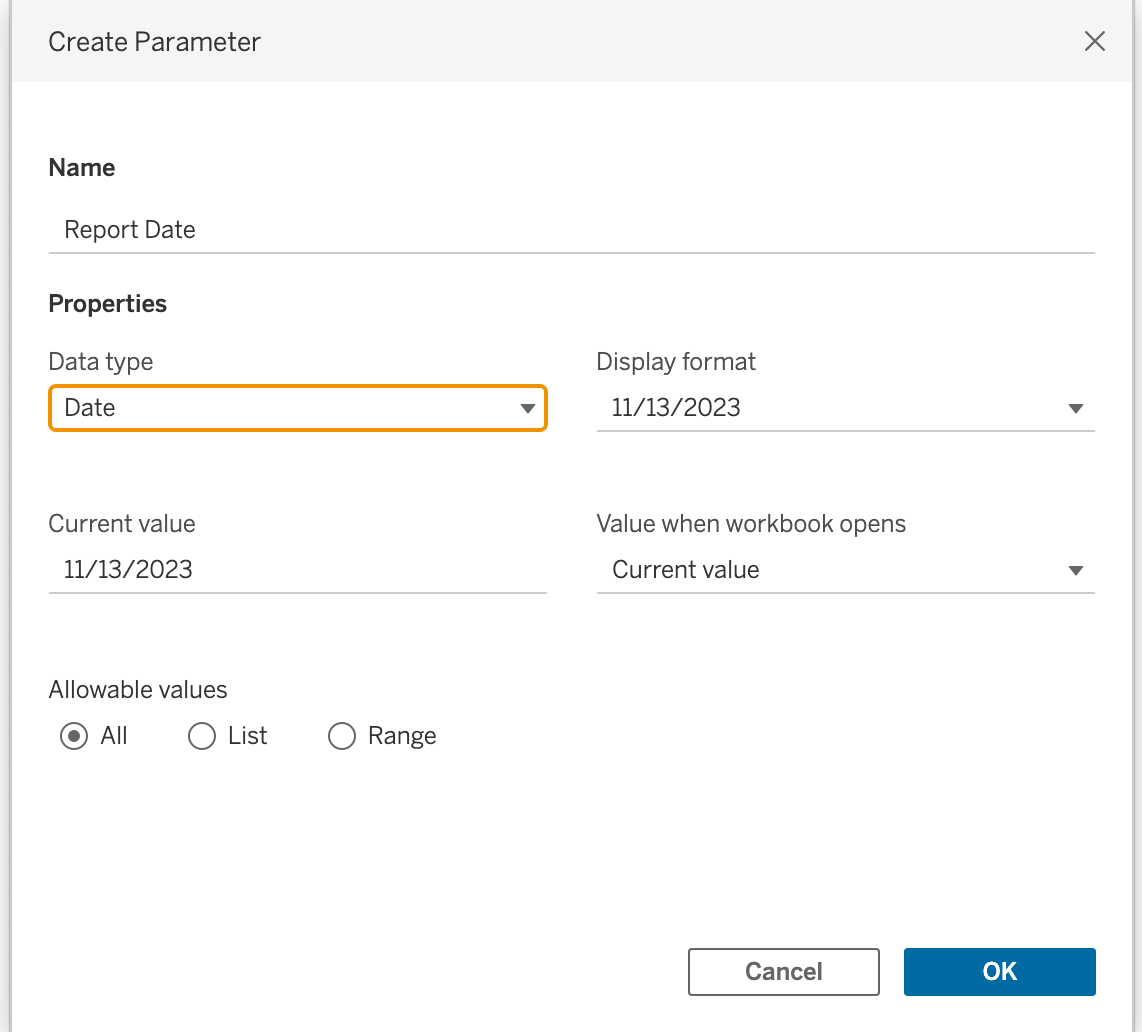
Task: Click the Value when workbook opens arrow
Action: [x=1076, y=570]
